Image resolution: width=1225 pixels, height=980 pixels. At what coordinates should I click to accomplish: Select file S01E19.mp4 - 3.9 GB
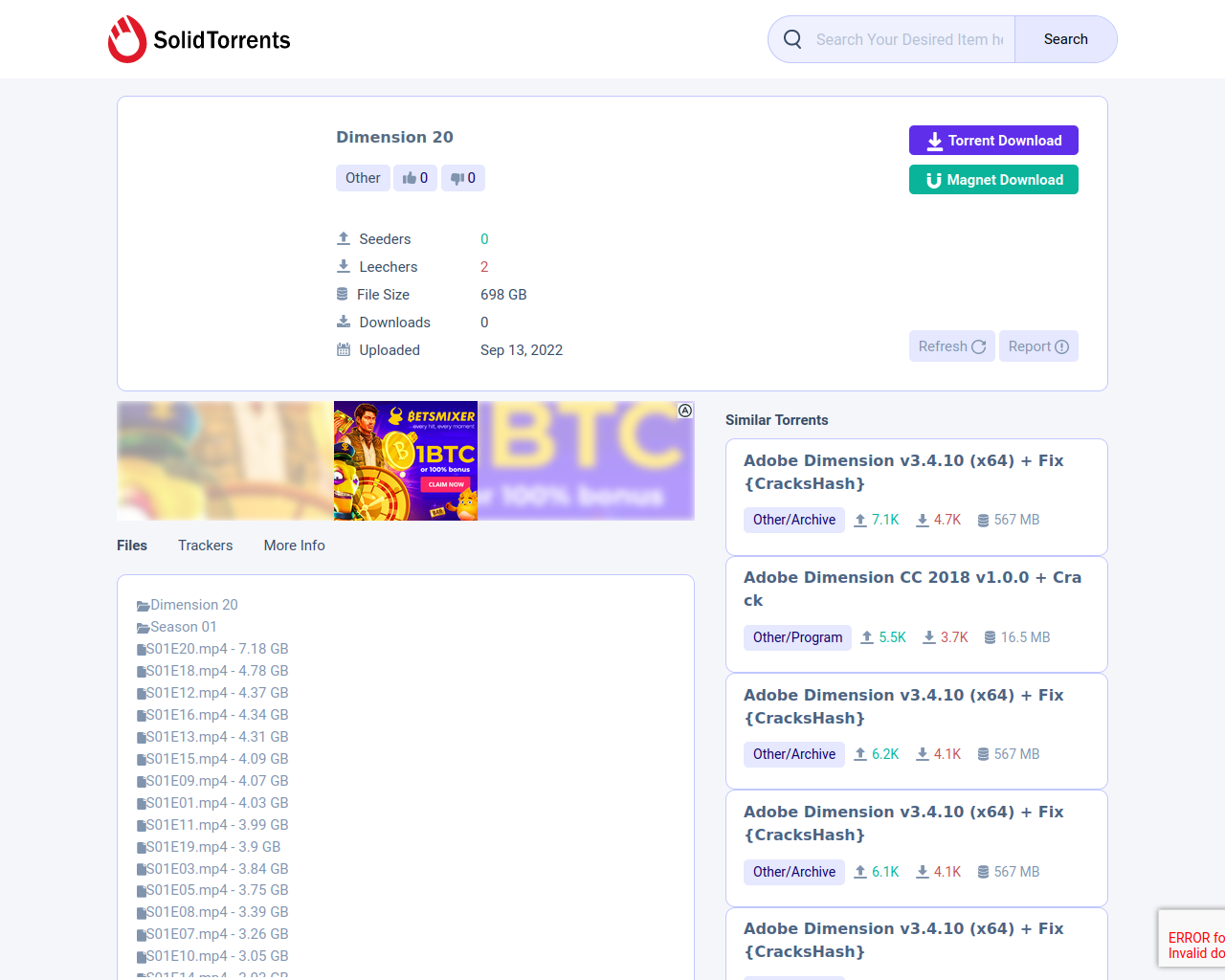(213, 847)
